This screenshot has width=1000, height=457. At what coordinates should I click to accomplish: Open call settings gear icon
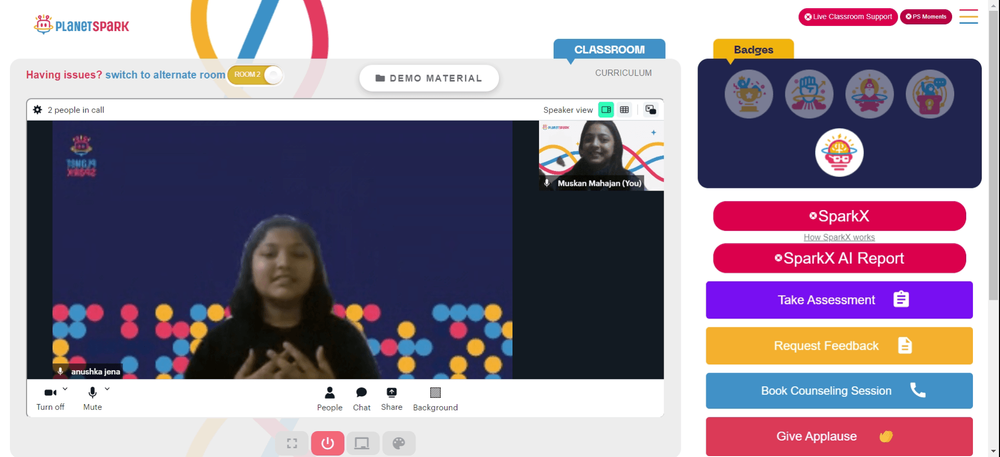(x=38, y=110)
